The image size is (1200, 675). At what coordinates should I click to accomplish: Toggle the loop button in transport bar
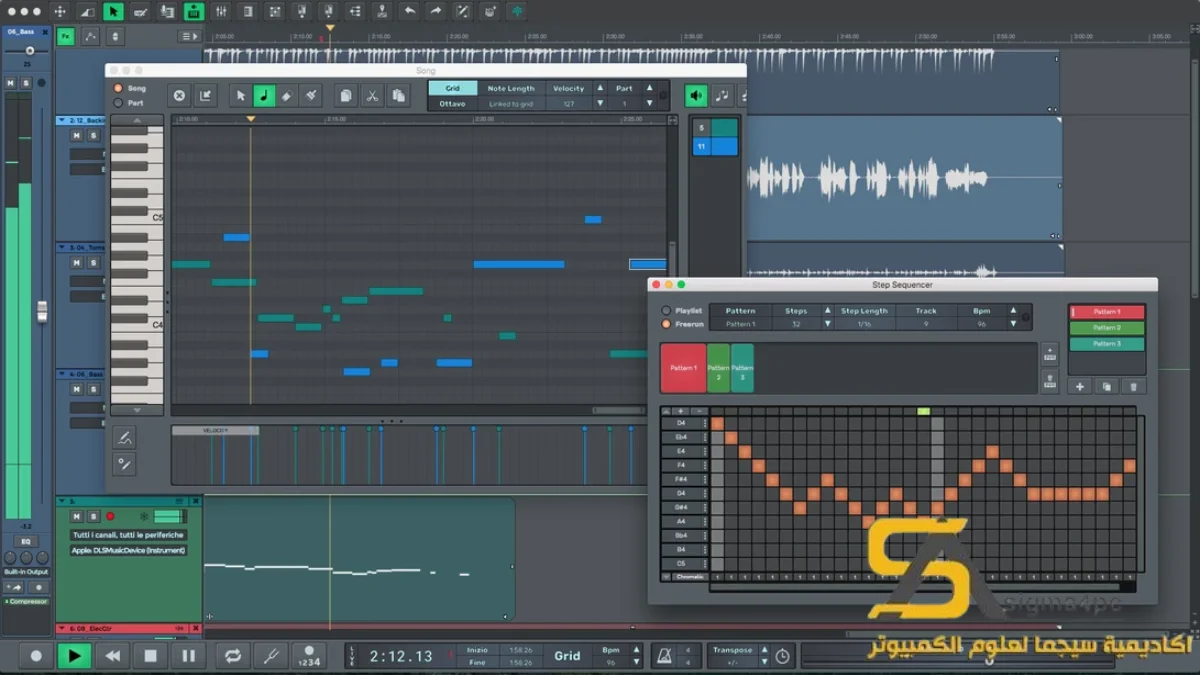click(x=232, y=656)
